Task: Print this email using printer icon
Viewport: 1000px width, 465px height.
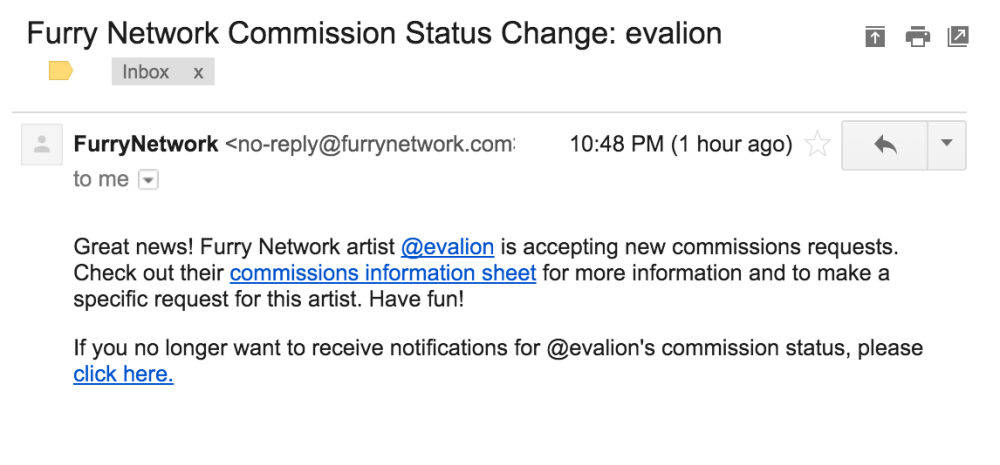Action: pos(917,37)
